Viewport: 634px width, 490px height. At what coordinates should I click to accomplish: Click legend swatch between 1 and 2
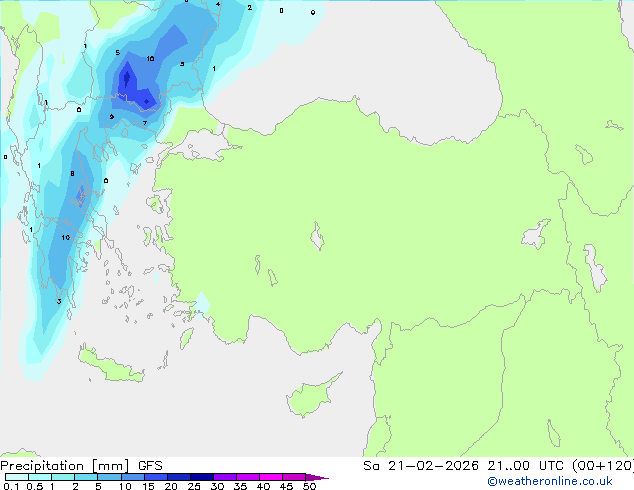63,477
